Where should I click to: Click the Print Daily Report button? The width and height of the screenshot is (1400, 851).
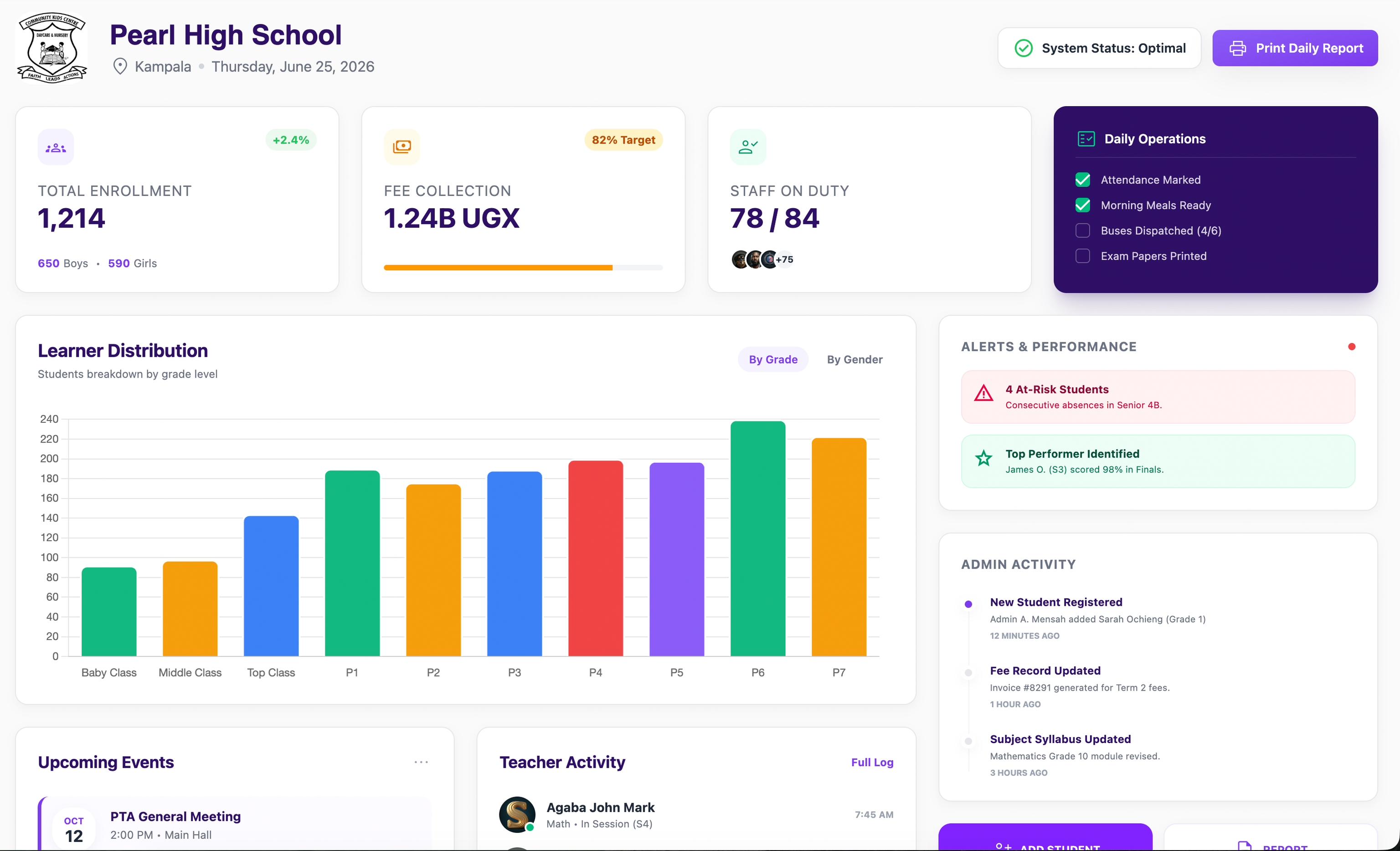click(1295, 48)
